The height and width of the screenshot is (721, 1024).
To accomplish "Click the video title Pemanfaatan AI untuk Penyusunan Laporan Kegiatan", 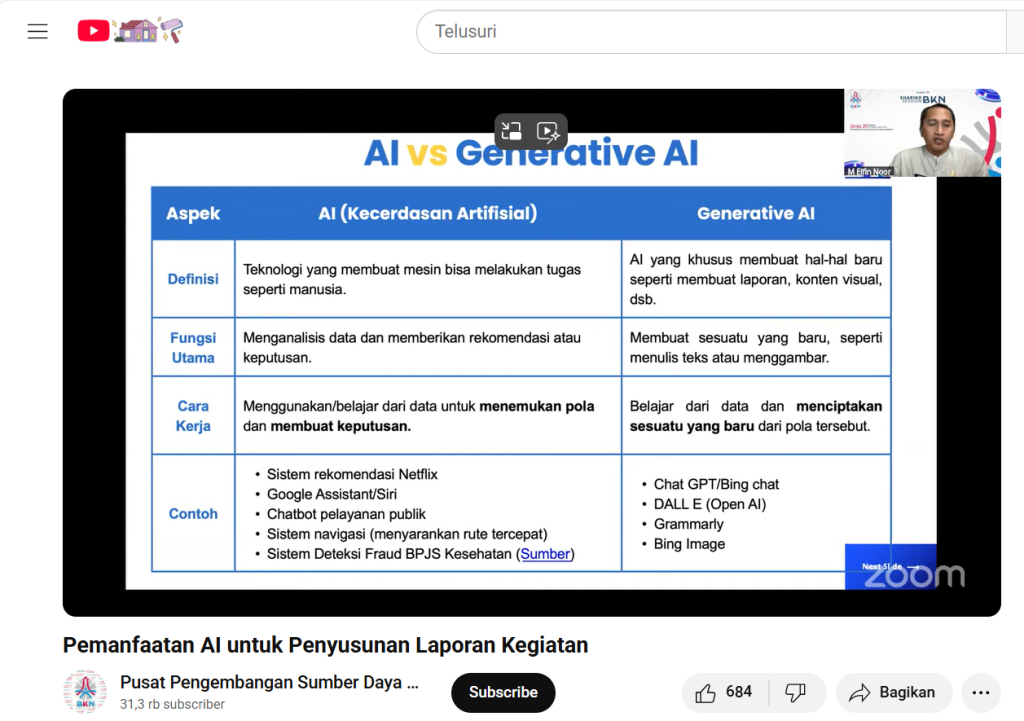I will click(325, 645).
